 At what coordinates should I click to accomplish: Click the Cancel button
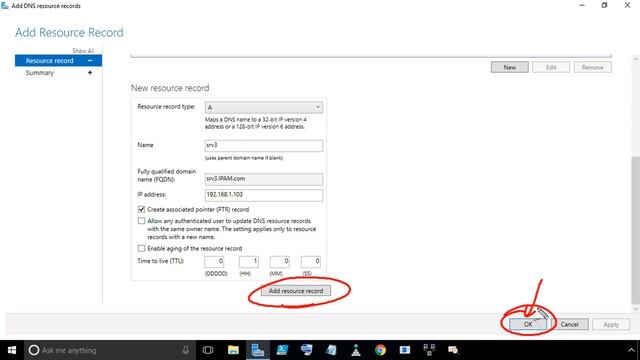coord(569,324)
